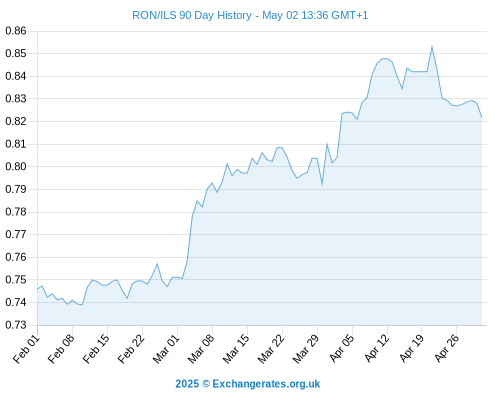495x400 pixels.
Task: Select the Apr 05 axis label
Action: 342,349
